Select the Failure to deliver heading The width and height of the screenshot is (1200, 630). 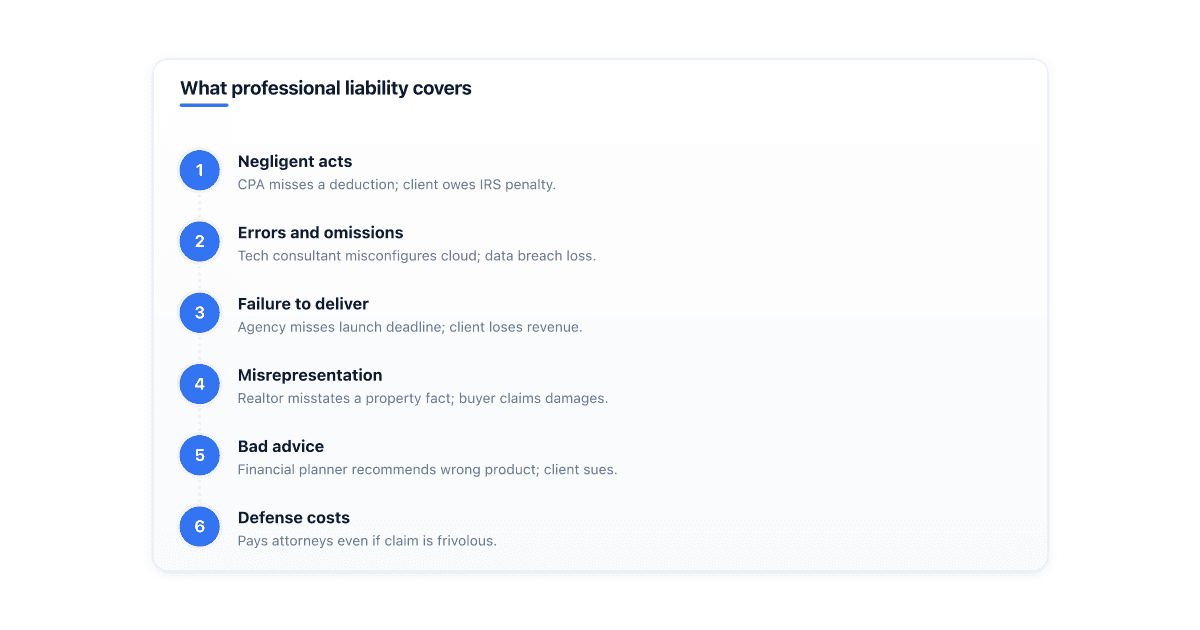click(x=303, y=304)
